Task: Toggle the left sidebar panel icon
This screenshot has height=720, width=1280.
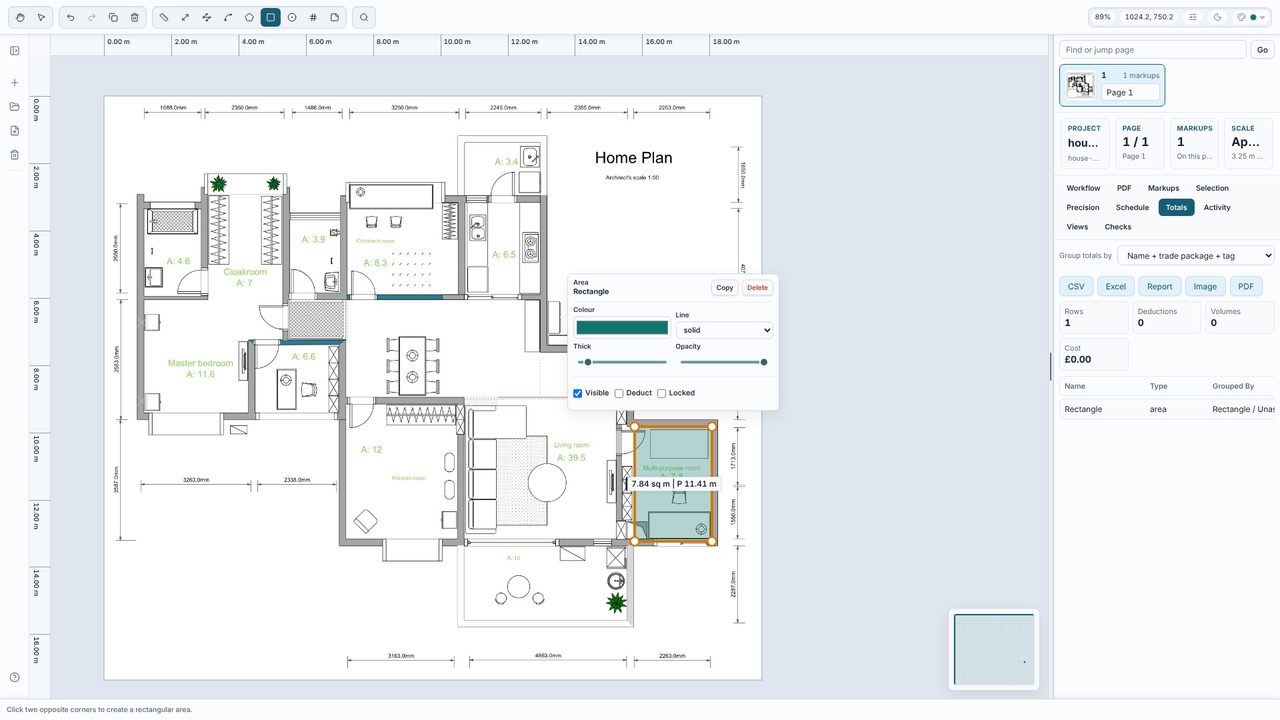Action: (x=15, y=50)
